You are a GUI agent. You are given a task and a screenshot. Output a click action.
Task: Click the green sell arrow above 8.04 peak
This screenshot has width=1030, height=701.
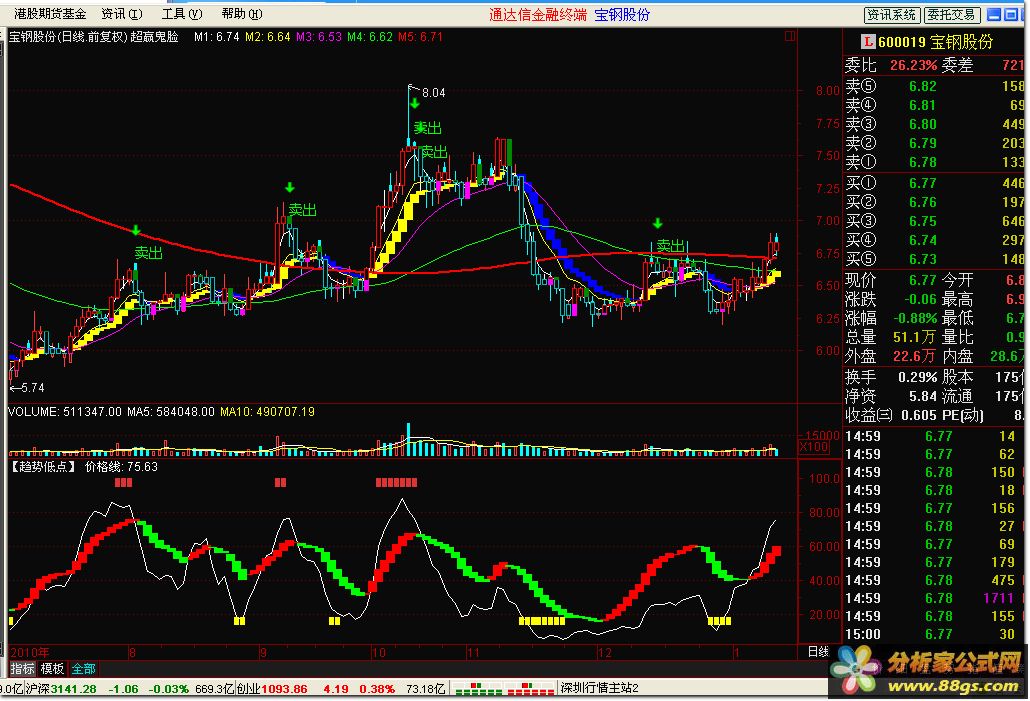click(414, 103)
